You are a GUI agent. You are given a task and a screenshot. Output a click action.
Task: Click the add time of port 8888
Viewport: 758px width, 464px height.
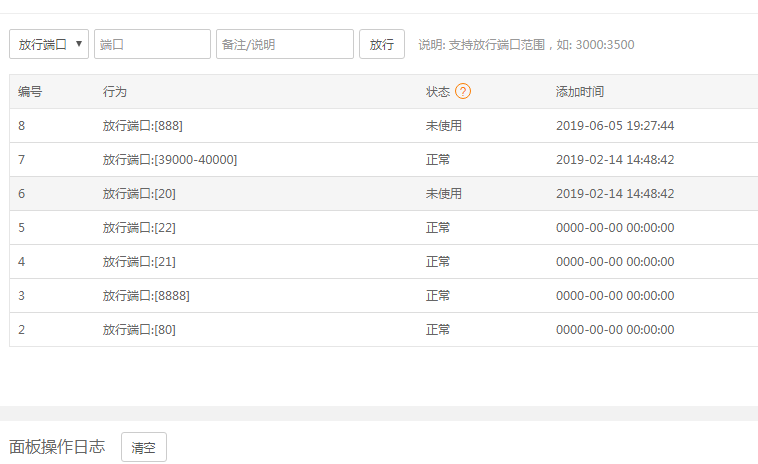pos(615,295)
